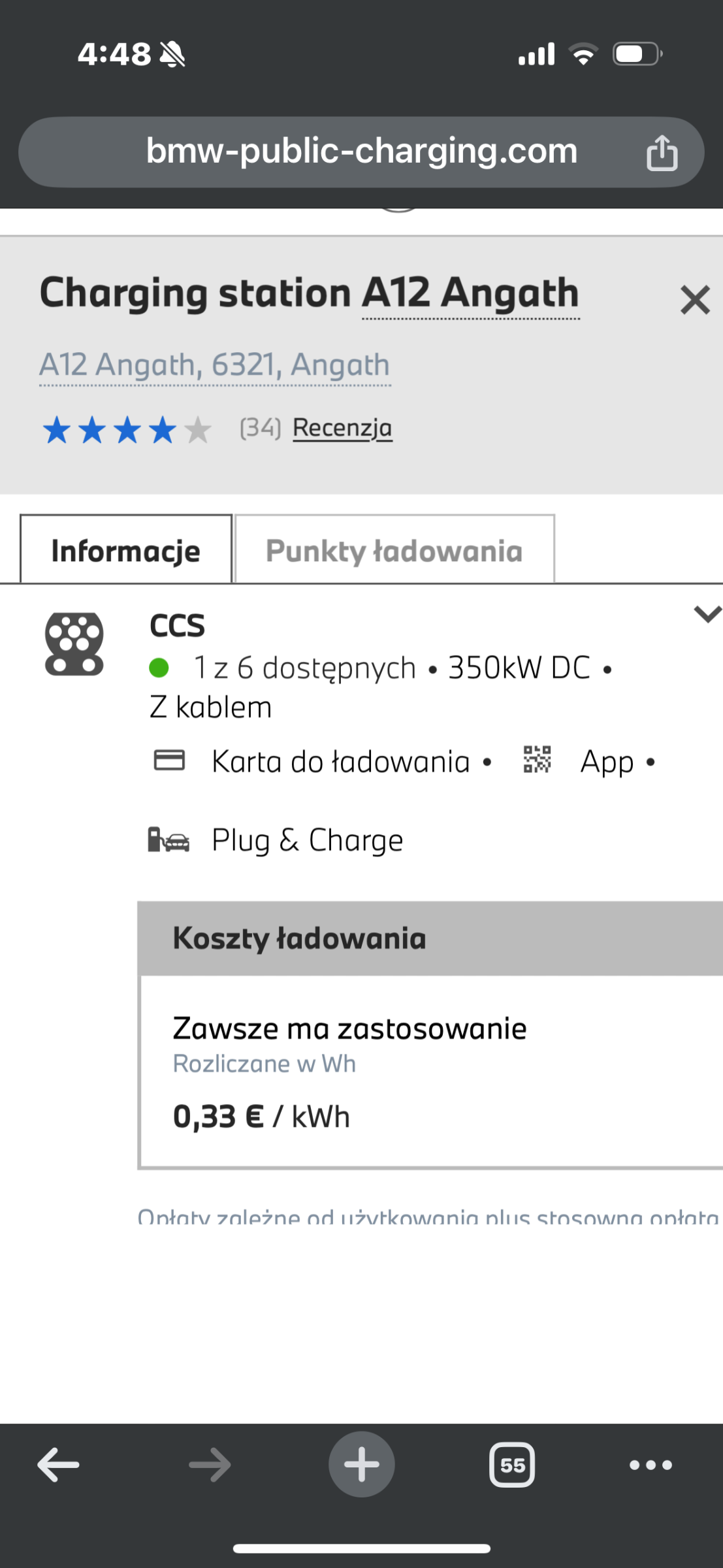723x1568 pixels.
Task: Click the 'Charging station A12 Angath' title
Action: [x=310, y=293]
